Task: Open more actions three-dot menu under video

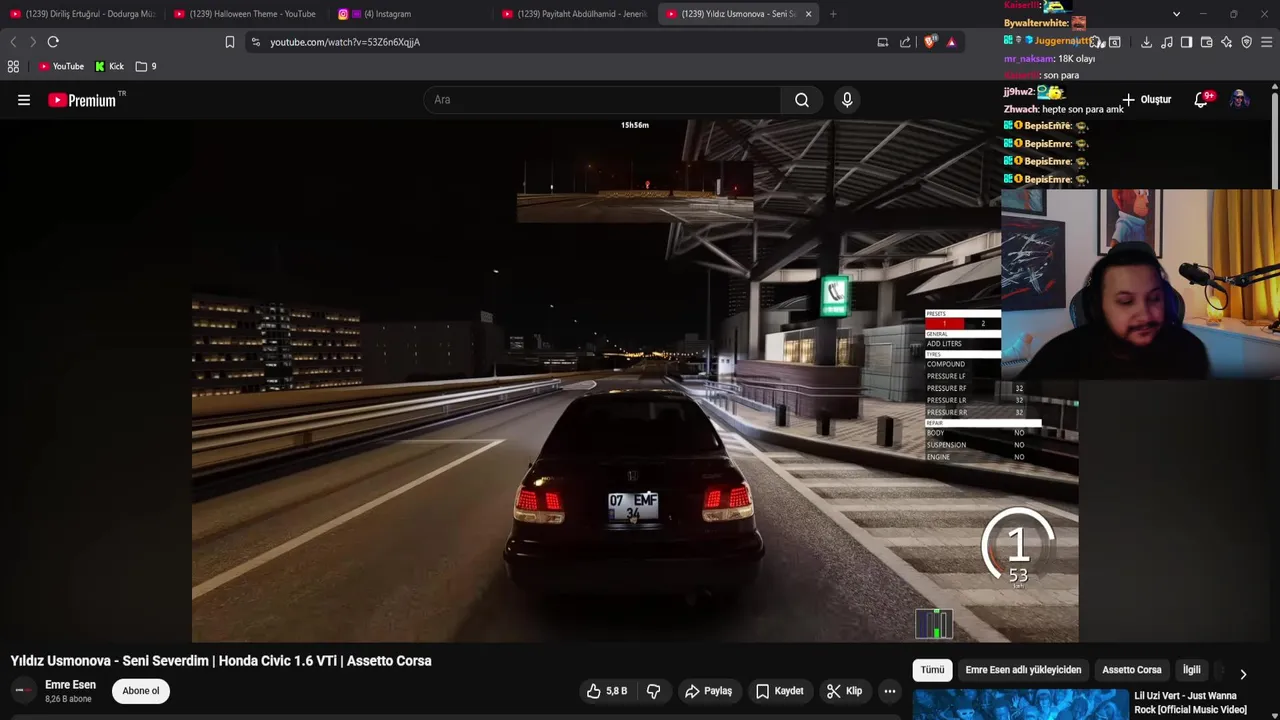Action: coord(889,691)
